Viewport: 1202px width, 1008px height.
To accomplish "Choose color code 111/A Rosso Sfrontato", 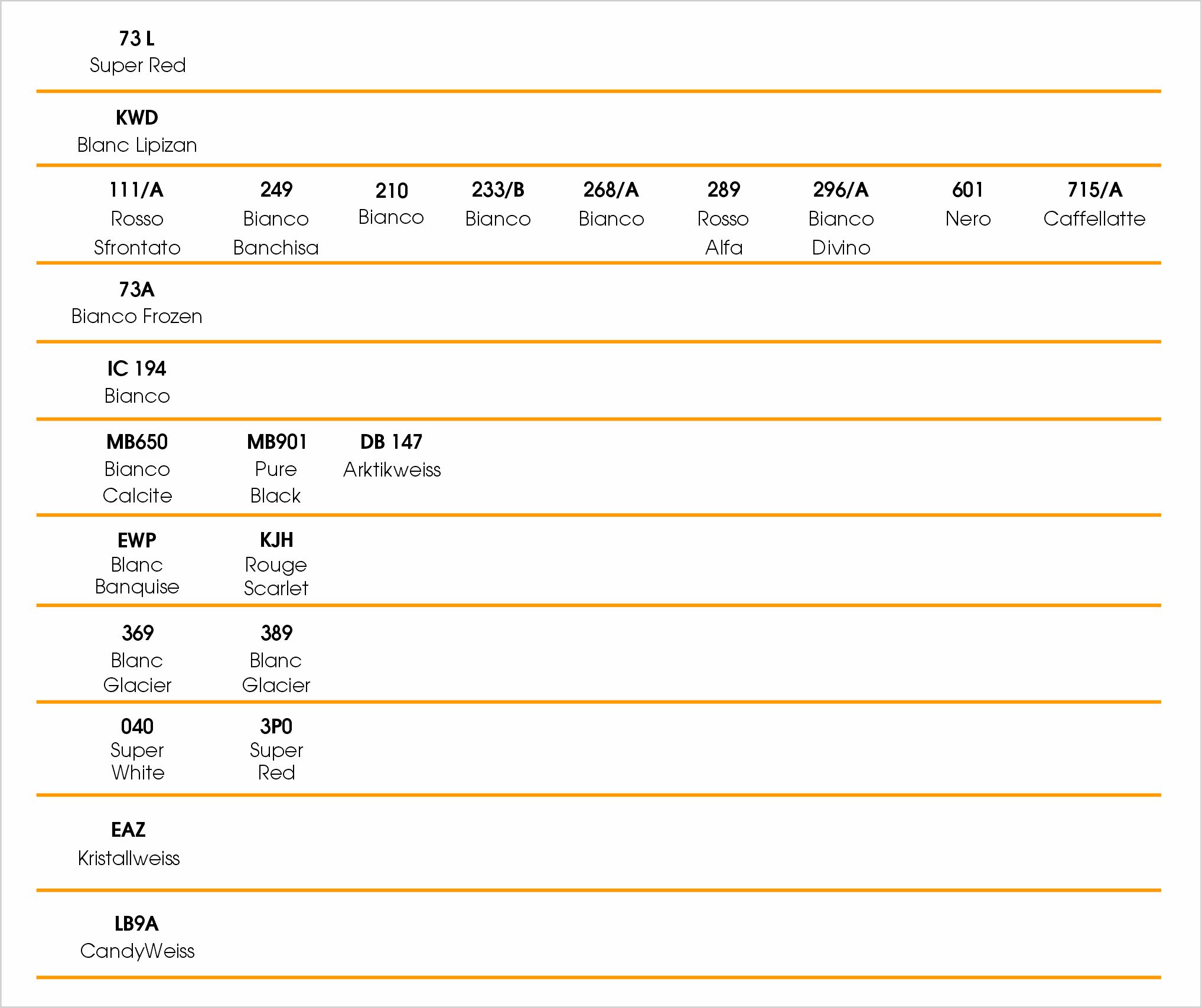I will pos(137,218).
